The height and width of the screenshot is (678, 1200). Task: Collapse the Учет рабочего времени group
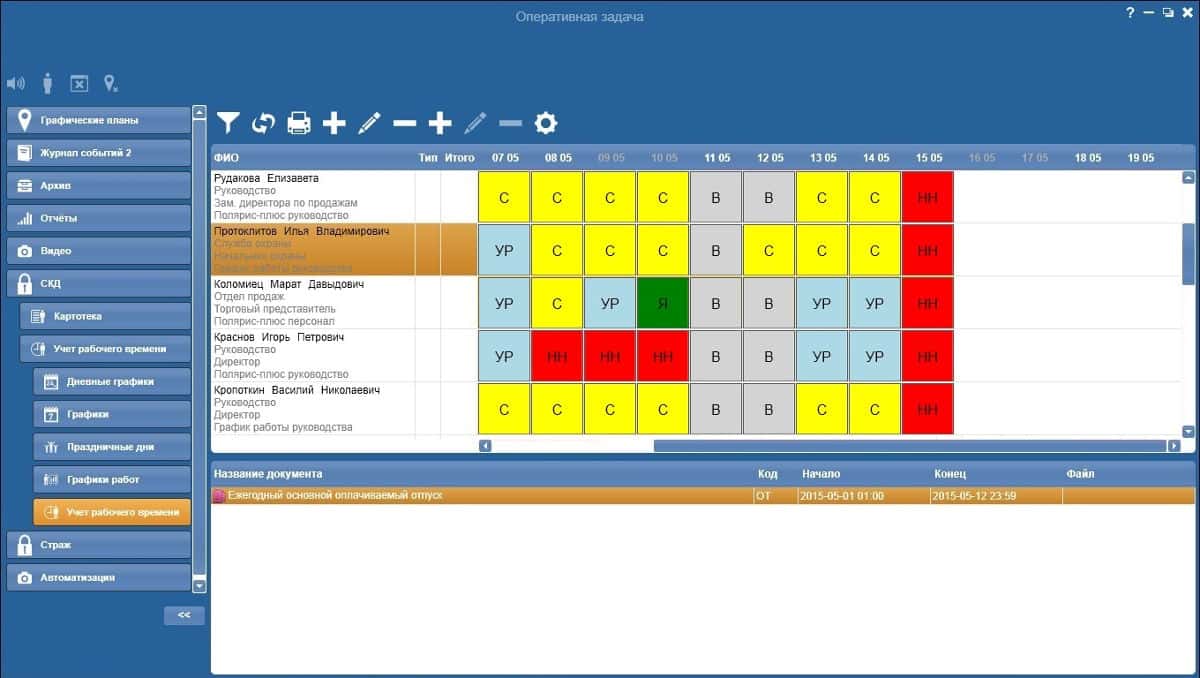coord(105,349)
